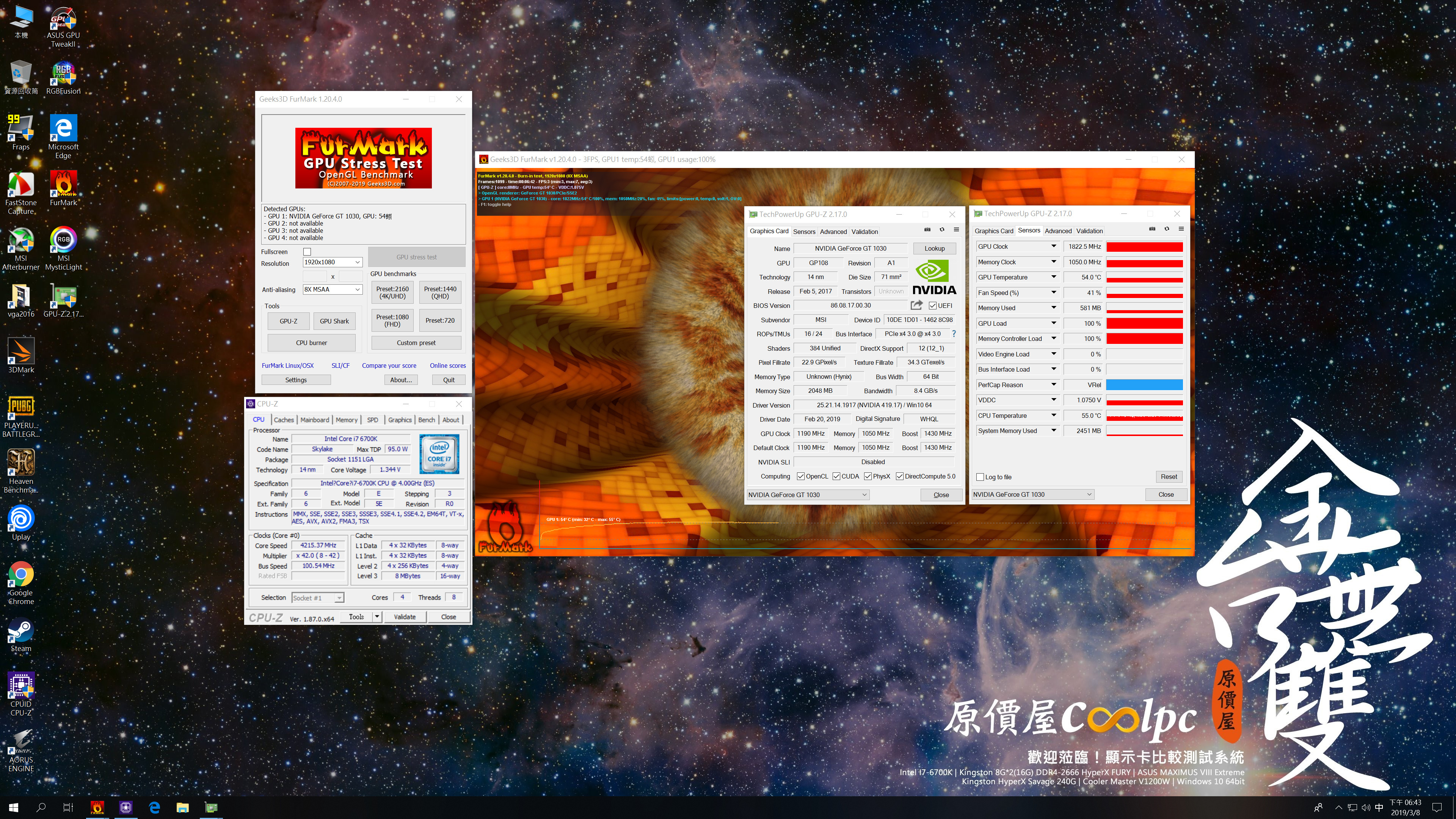
Task: Open Validation tab in GPU-Z Sensors window
Action: (1089, 231)
